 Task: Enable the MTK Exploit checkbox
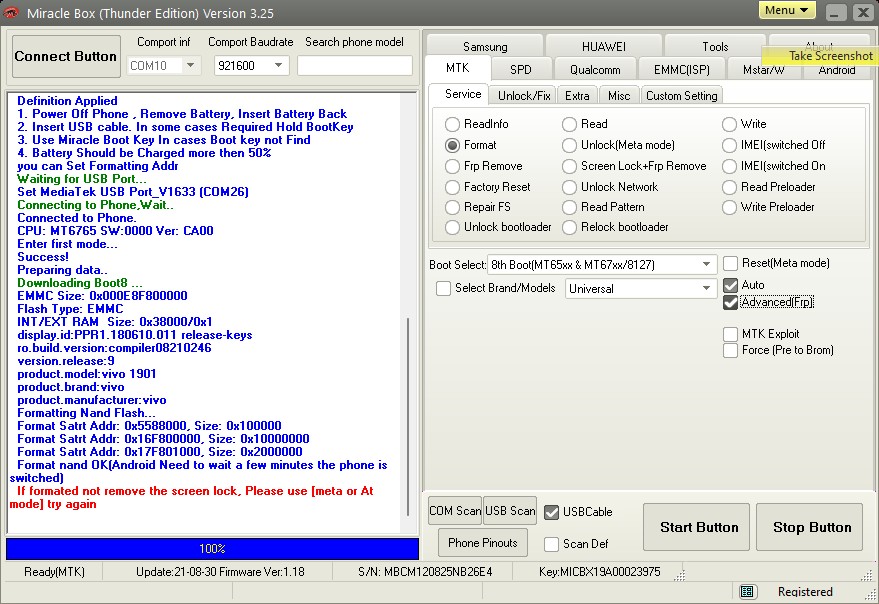pos(730,334)
